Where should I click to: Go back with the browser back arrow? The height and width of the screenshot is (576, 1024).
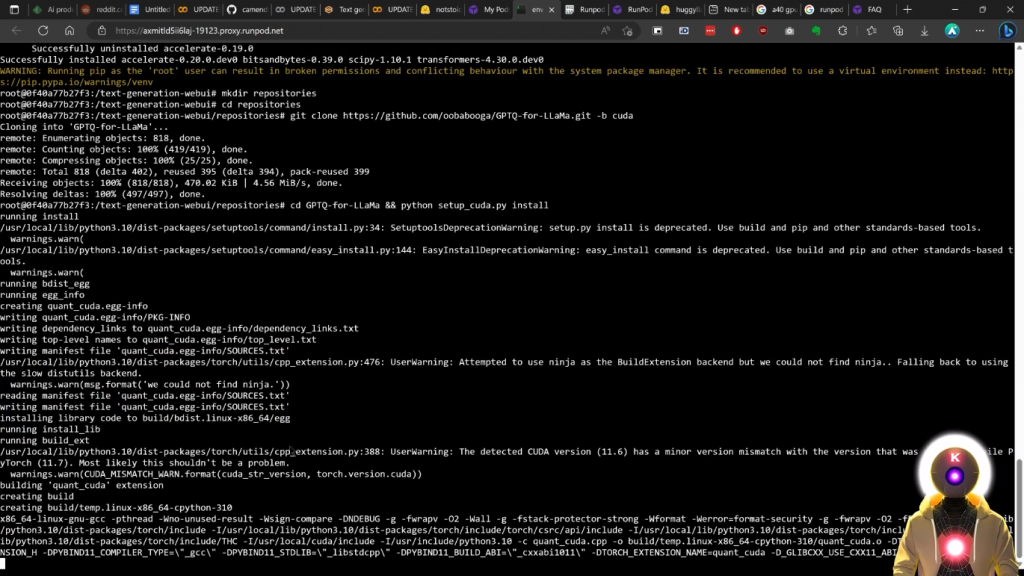pos(16,31)
